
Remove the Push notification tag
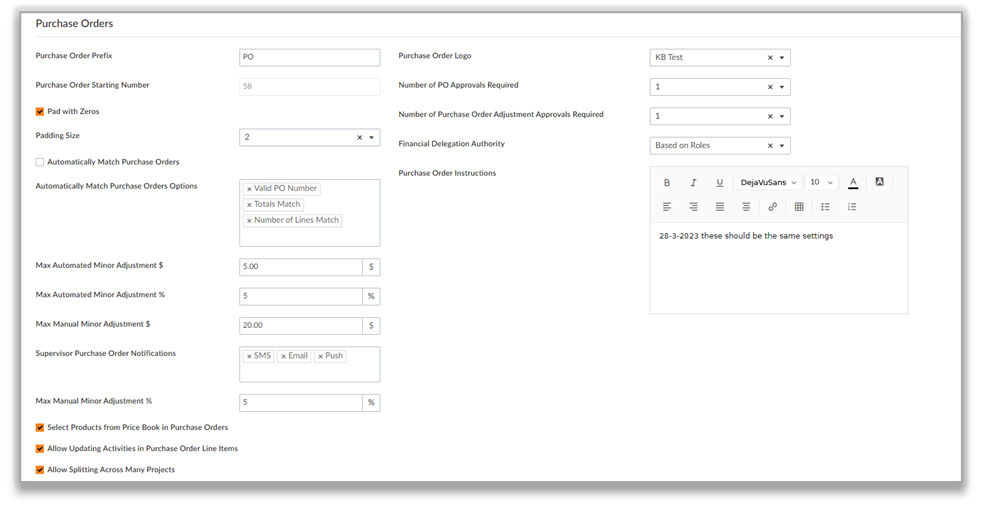coord(321,356)
